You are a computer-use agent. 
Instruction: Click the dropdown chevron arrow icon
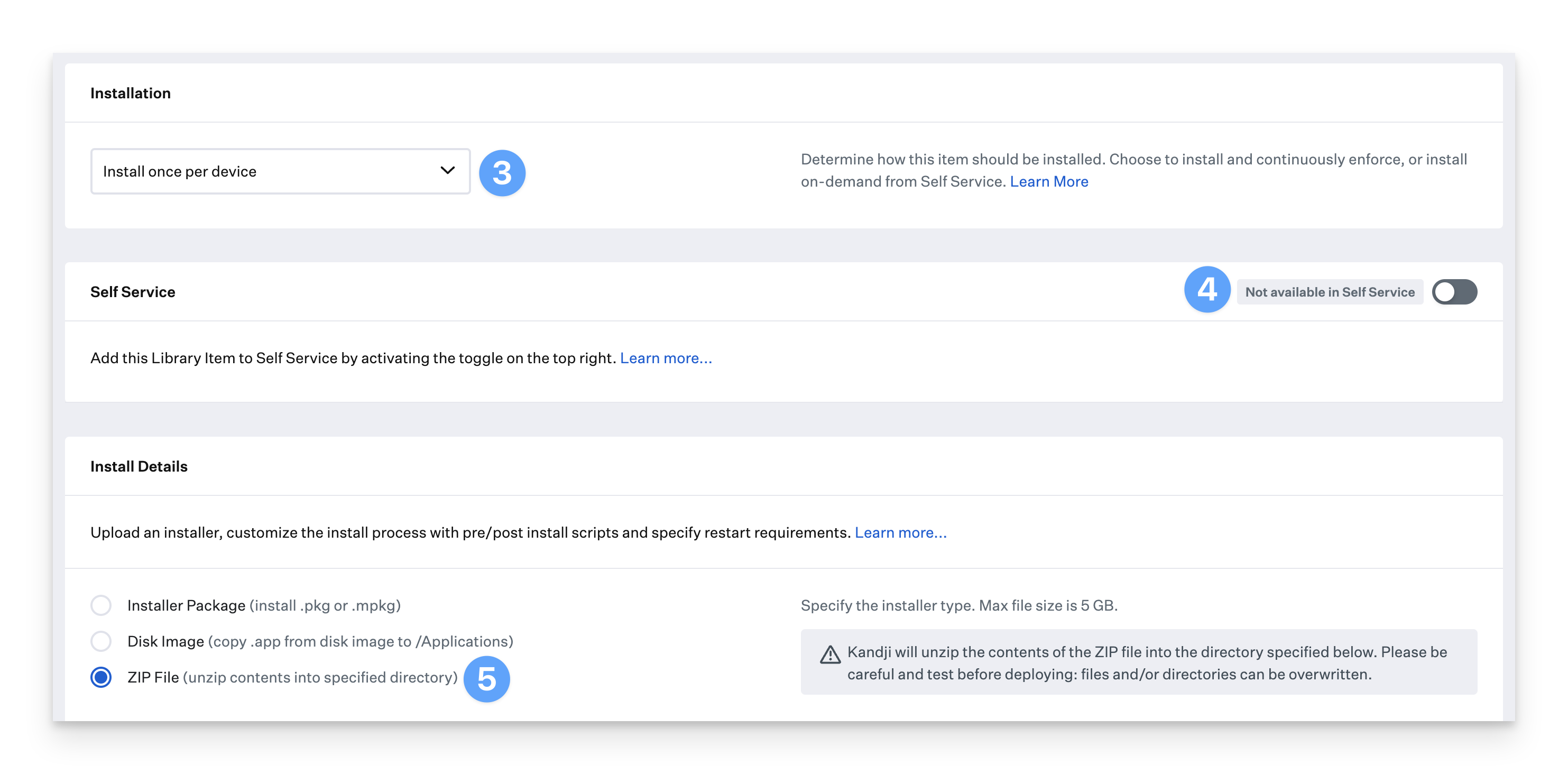pyautogui.click(x=447, y=171)
